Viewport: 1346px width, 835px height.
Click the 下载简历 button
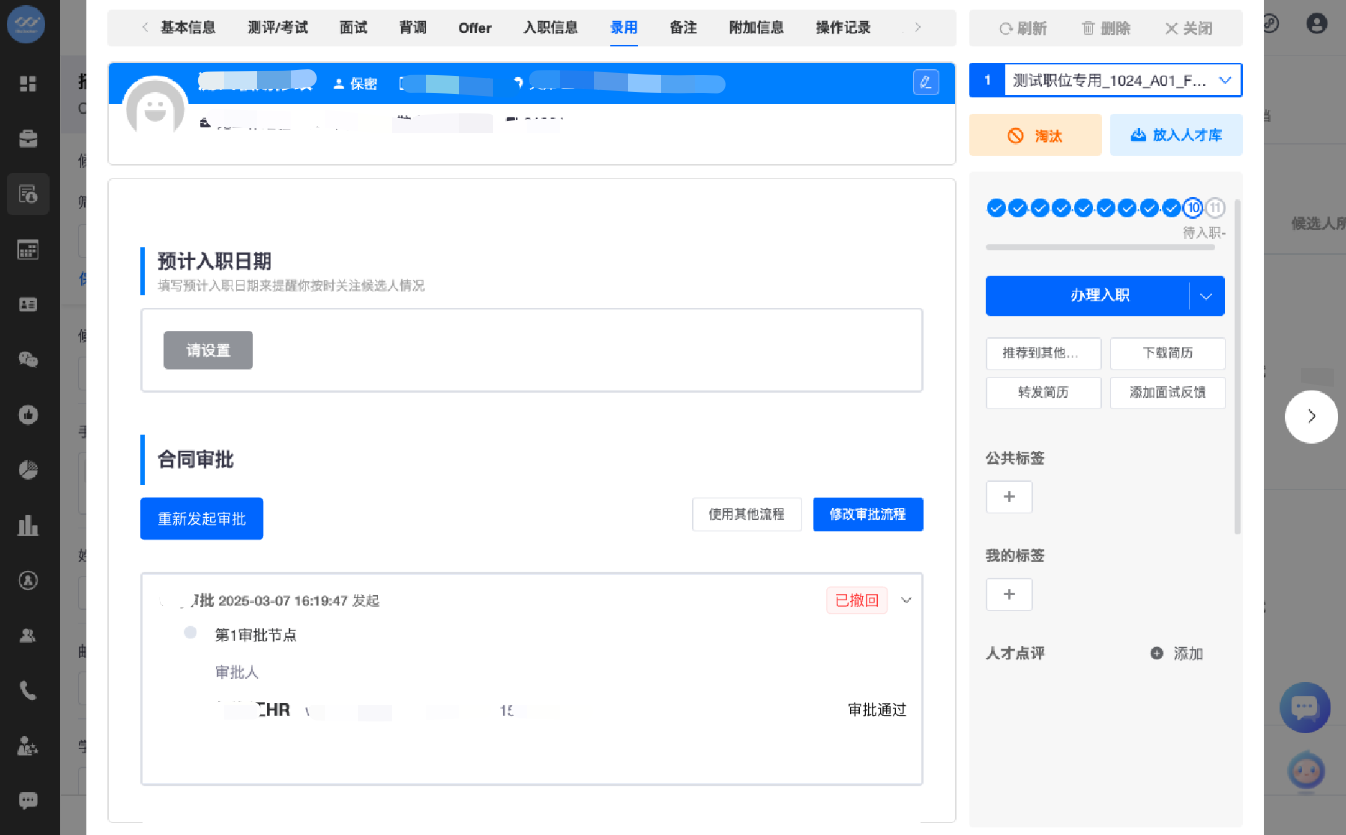(x=1168, y=353)
